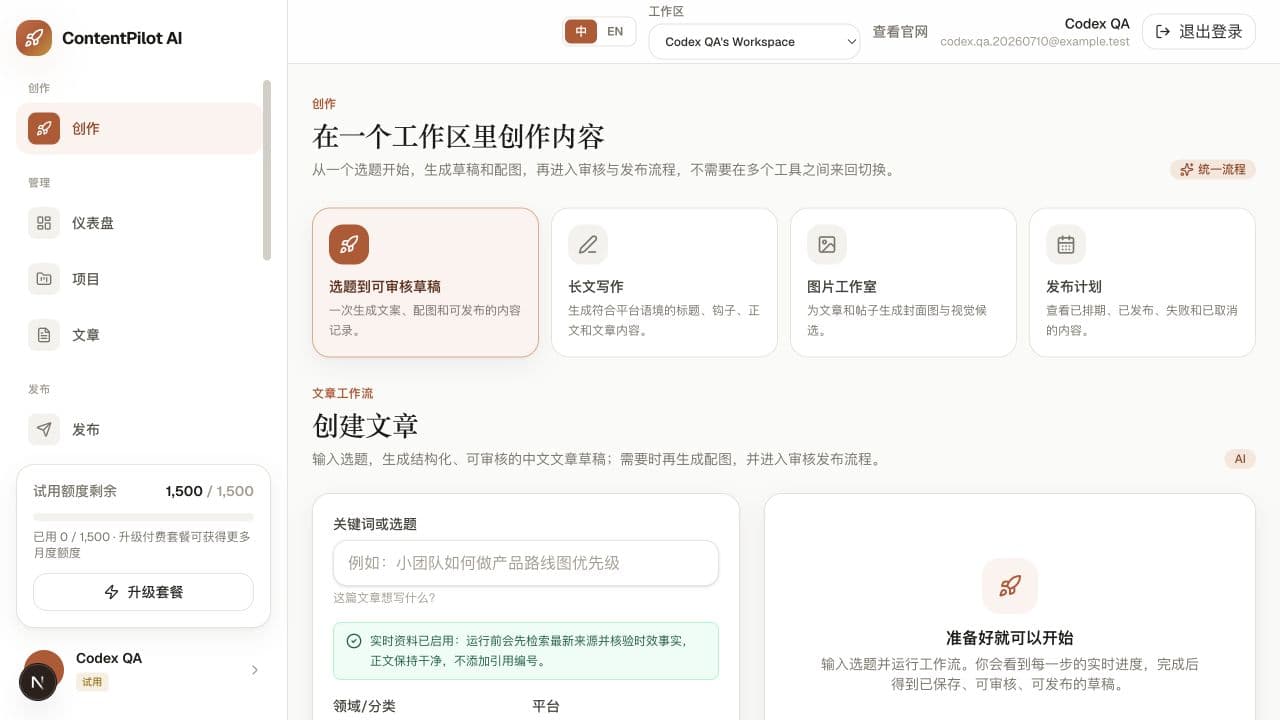Open 发布 in the sidebar
Image resolution: width=1280 pixels, height=720 pixels.
(x=139, y=429)
